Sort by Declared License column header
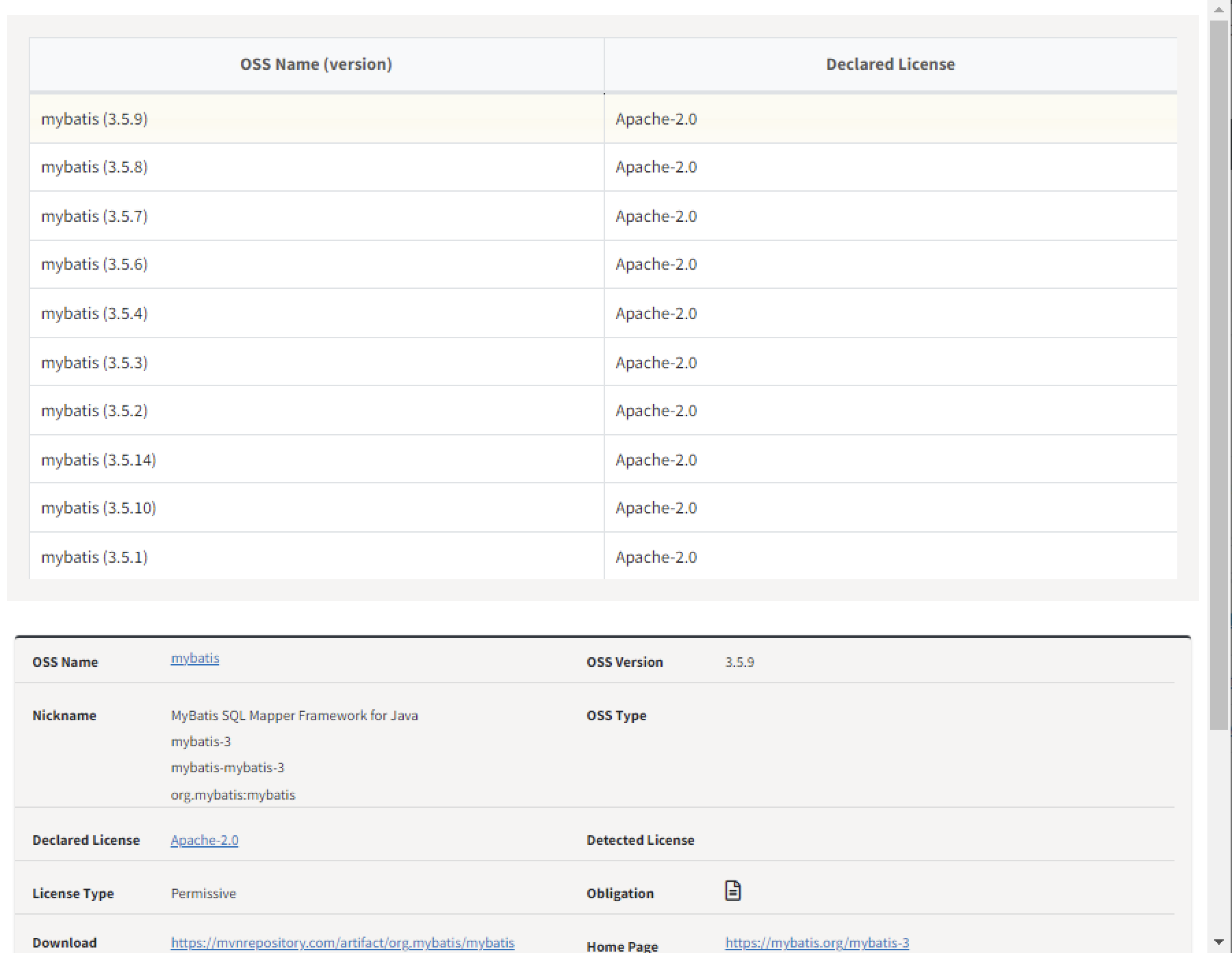 (890, 64)
